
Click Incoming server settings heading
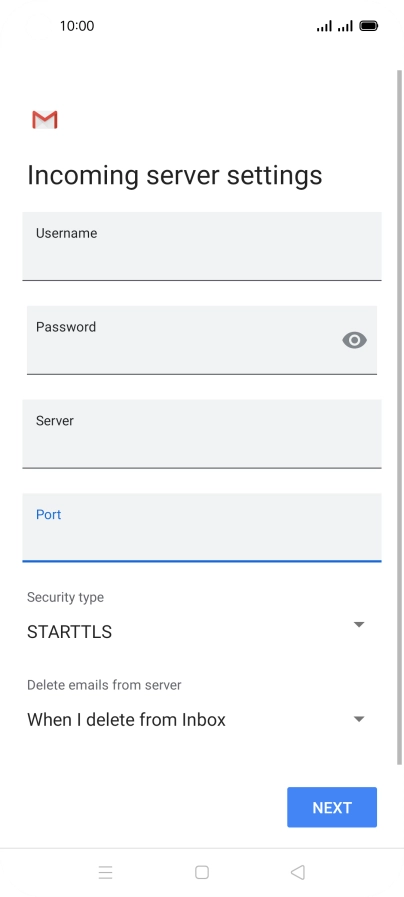[175, 176]
